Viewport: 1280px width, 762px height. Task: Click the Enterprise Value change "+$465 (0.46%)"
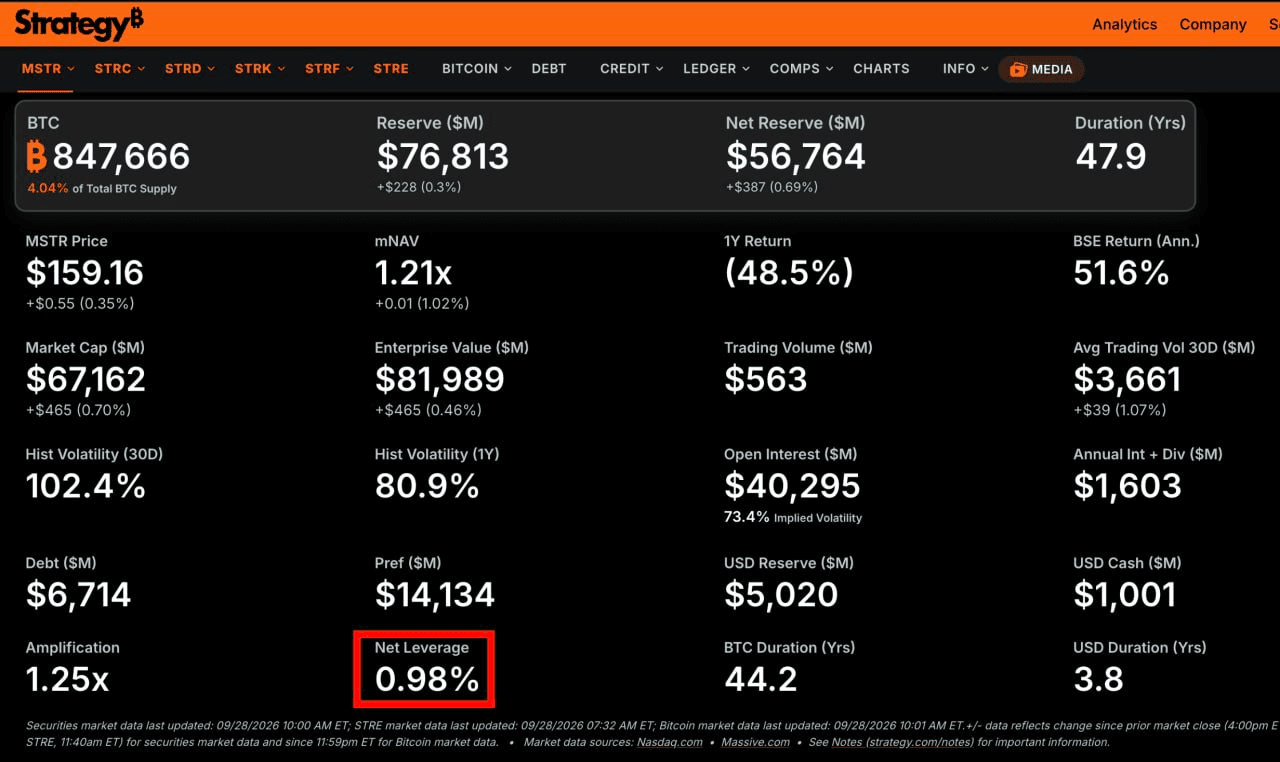428,410
